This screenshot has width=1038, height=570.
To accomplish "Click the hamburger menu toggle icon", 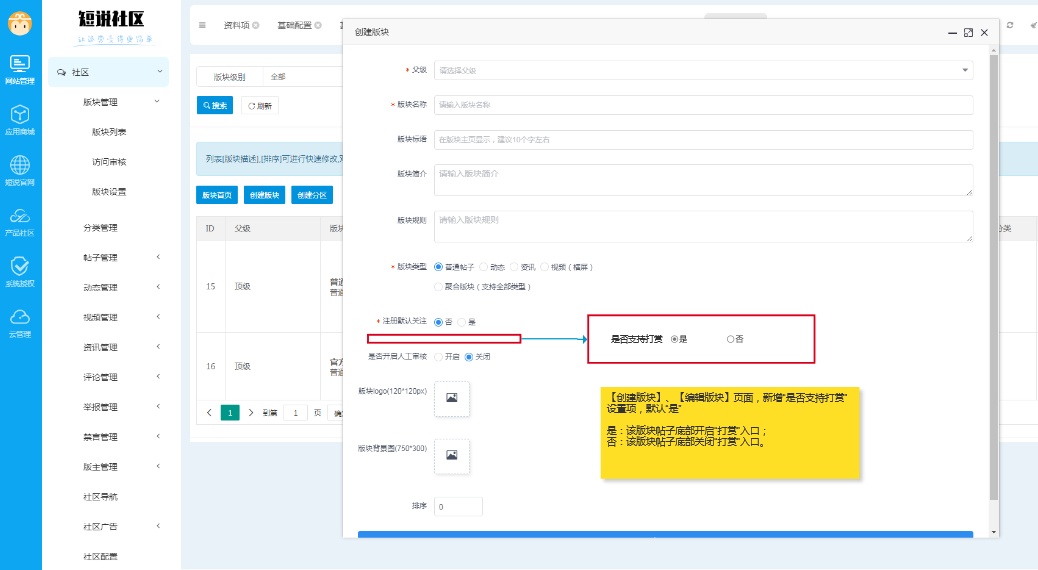I will pos(203,25).
